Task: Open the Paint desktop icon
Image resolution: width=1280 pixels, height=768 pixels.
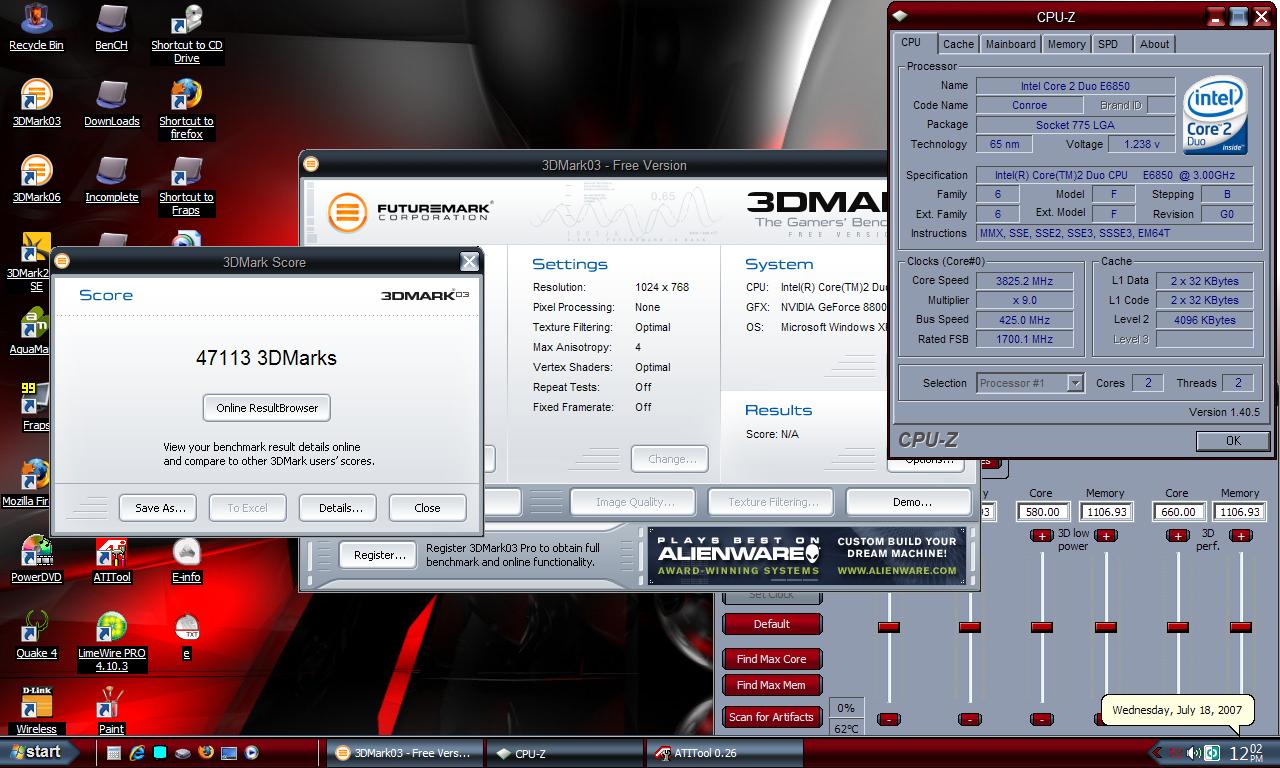Action: coord(111,712)
